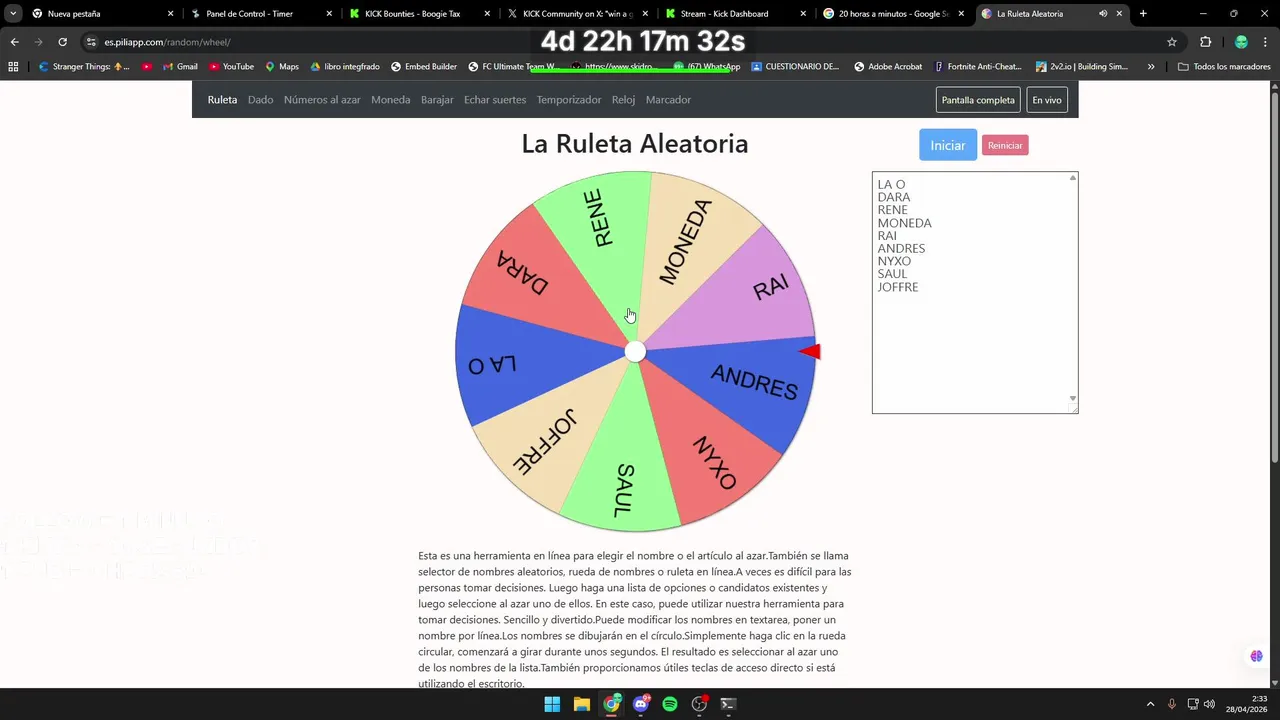The width and height of the screenshot is (1280, 720).
Task: Reload the page with the refresh icon
Action: point(62,42)
